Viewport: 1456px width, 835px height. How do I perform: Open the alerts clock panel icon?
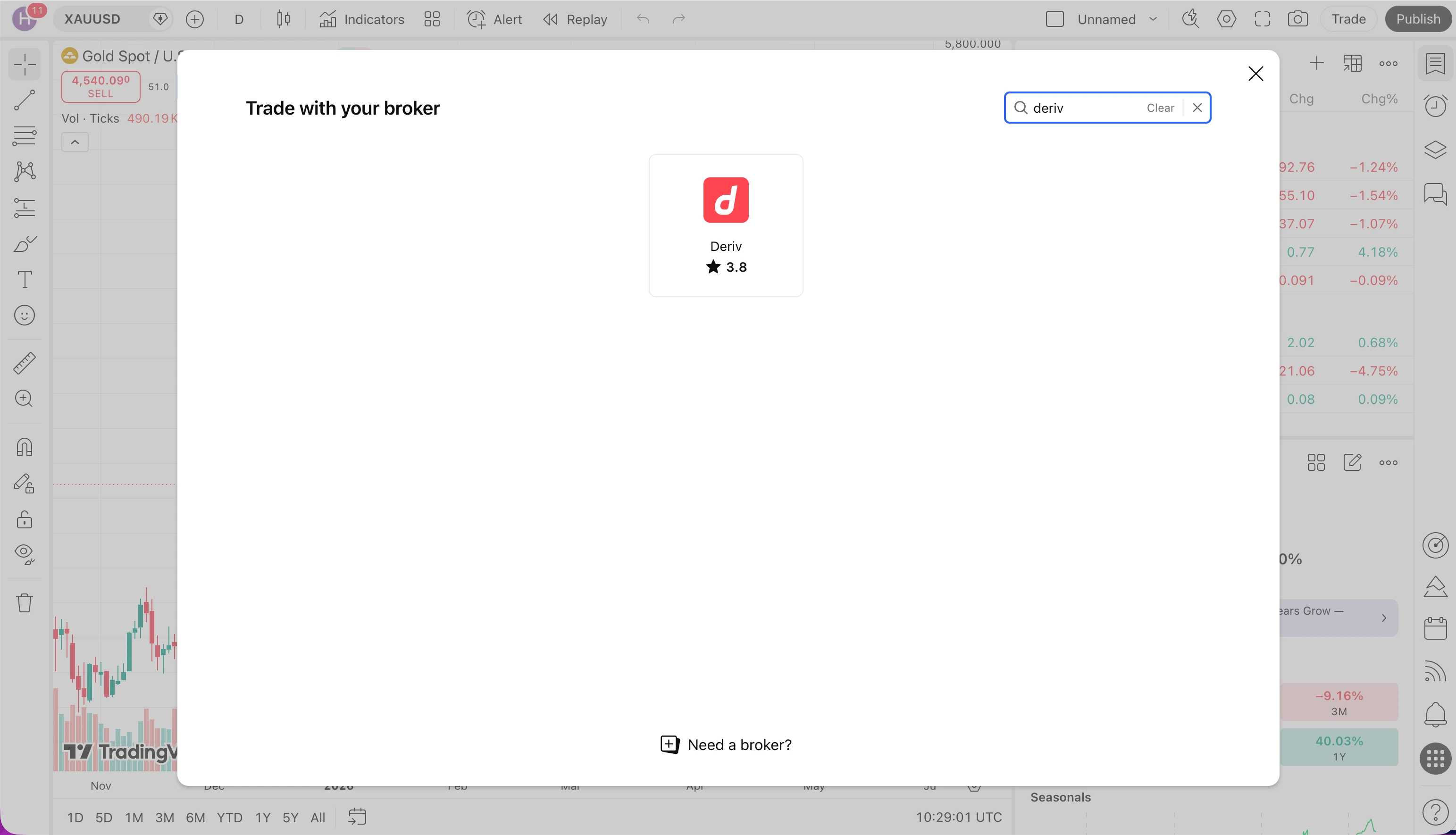coord(1435,106)
